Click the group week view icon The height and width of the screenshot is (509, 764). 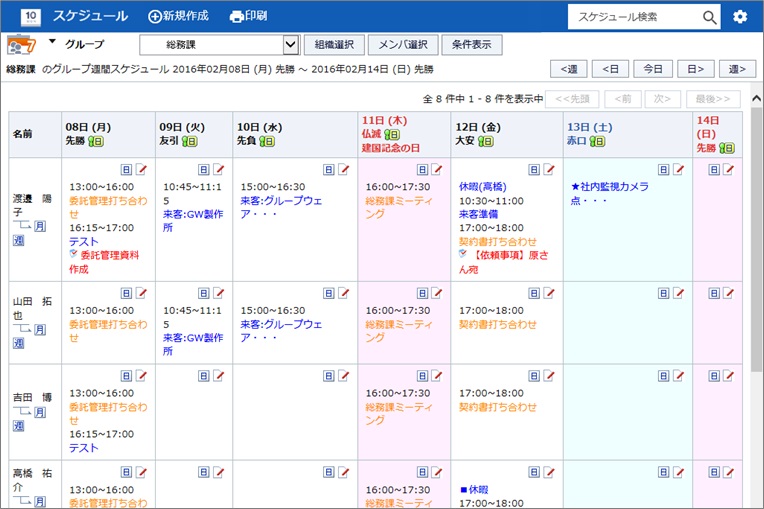point(21,45)
